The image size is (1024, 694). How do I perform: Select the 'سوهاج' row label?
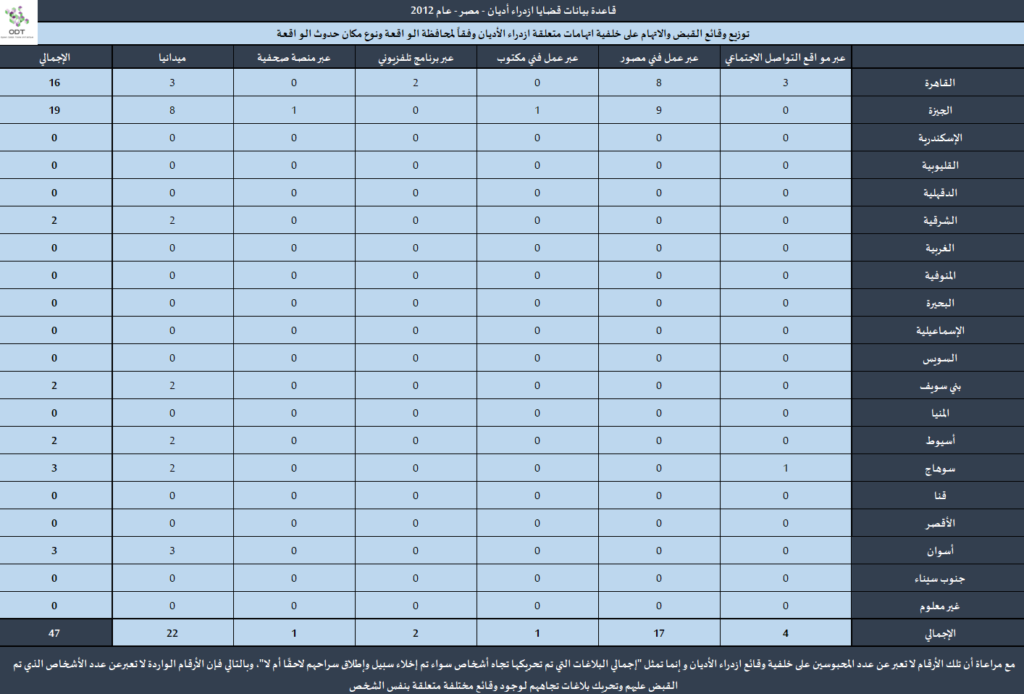click(x=940, y=468)
